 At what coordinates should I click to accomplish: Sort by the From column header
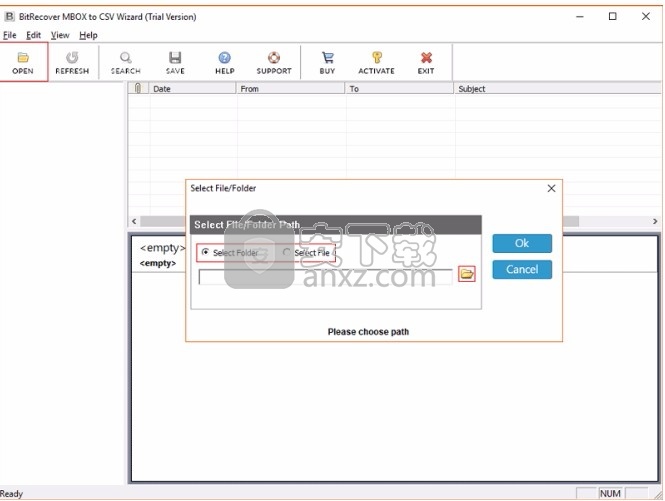pyautogui.click(x=291, y=88)
